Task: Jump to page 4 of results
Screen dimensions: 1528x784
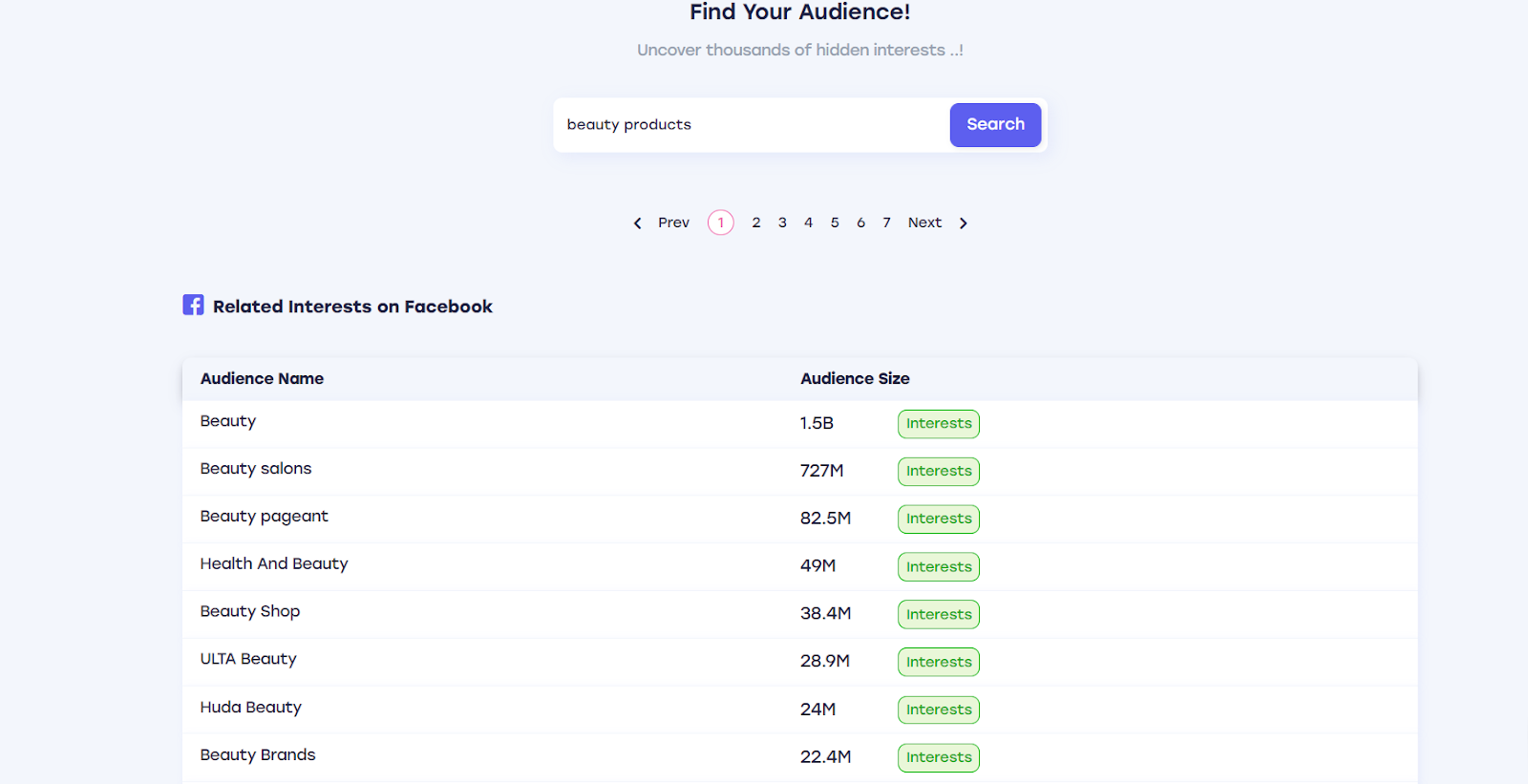Action: tap(808, 222)
